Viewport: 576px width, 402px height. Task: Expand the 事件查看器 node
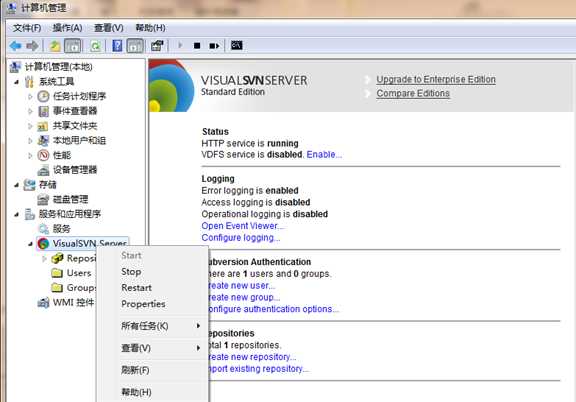point(30,111)
